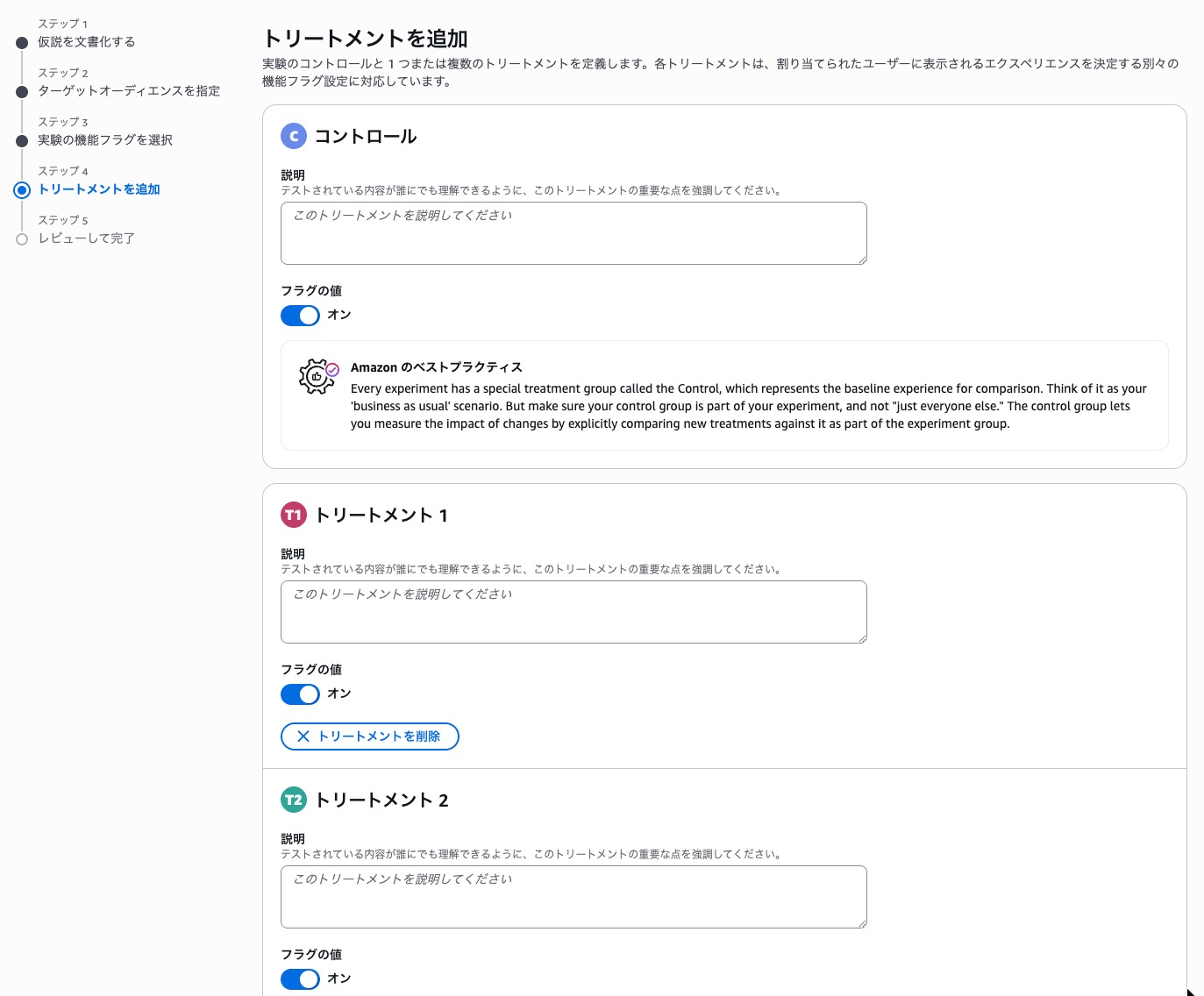Toggle the Control flag value switch
The image size is (1204, 996).
coord(300,316)
